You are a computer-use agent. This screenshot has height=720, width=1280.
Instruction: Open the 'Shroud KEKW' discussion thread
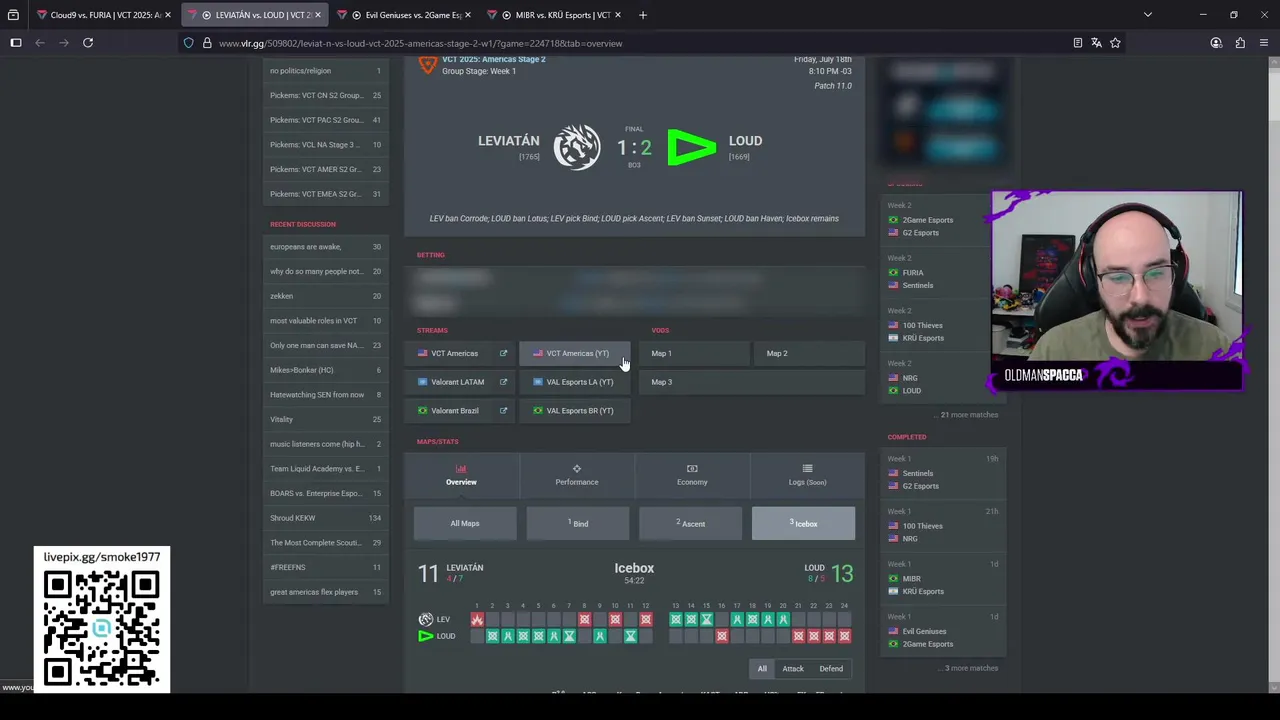326,518
